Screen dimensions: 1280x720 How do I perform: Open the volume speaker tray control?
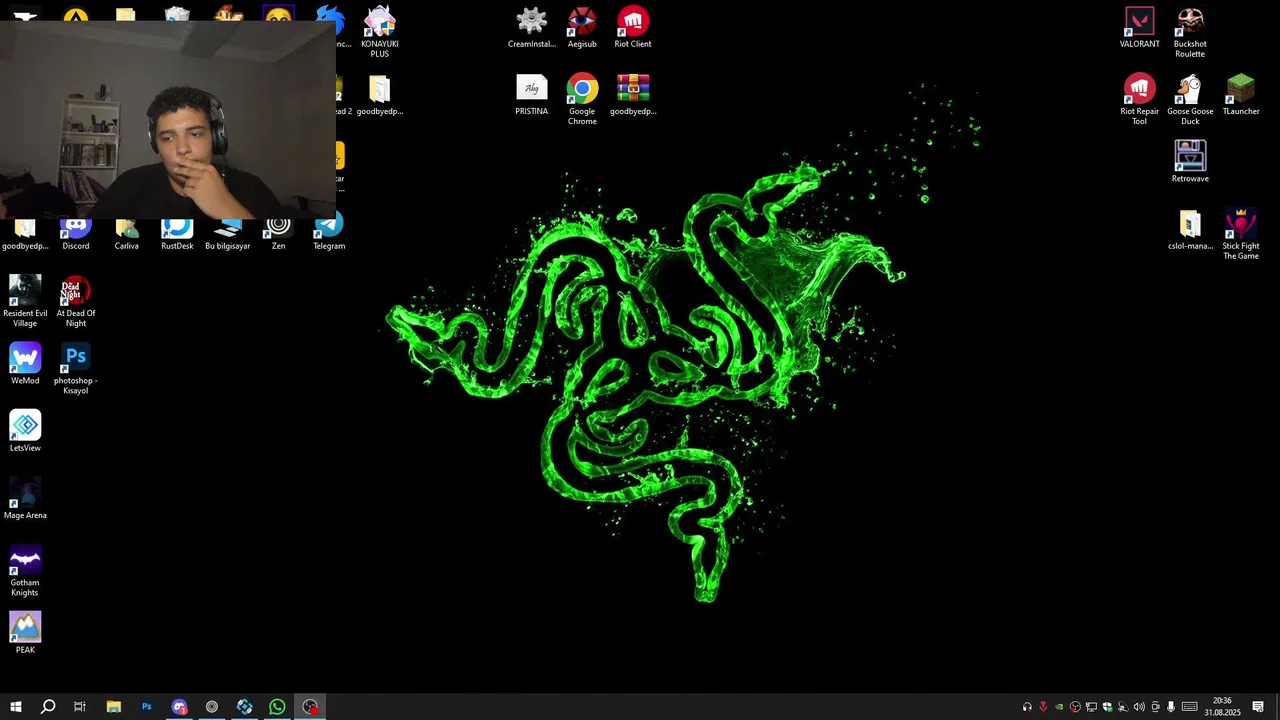pyautogui.click(x=1139, y=707)
